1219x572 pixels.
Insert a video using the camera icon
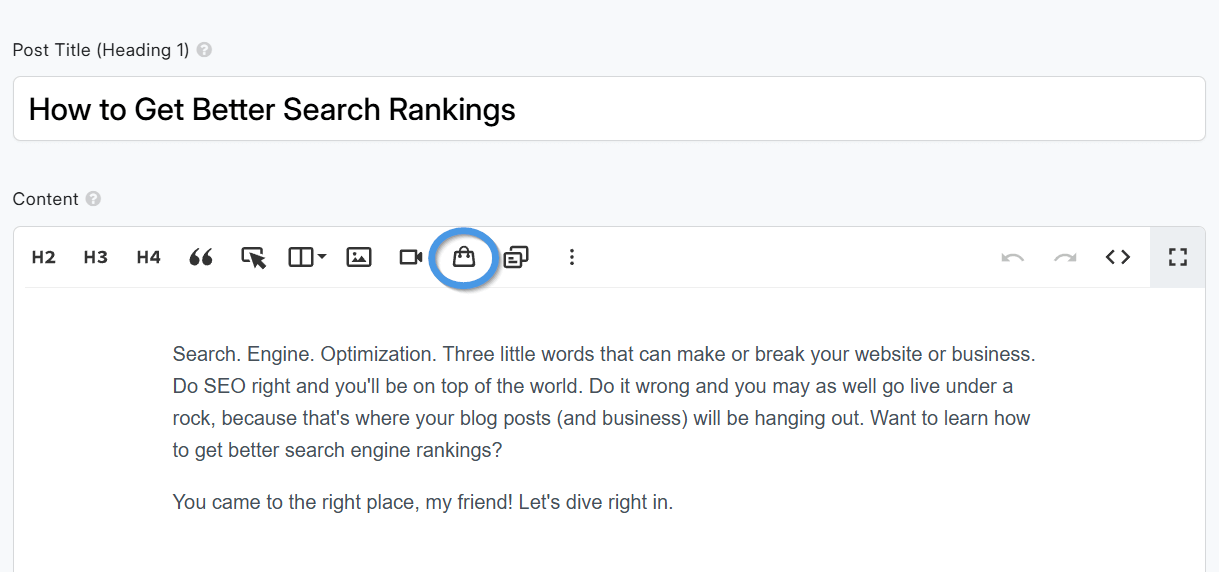411,257
